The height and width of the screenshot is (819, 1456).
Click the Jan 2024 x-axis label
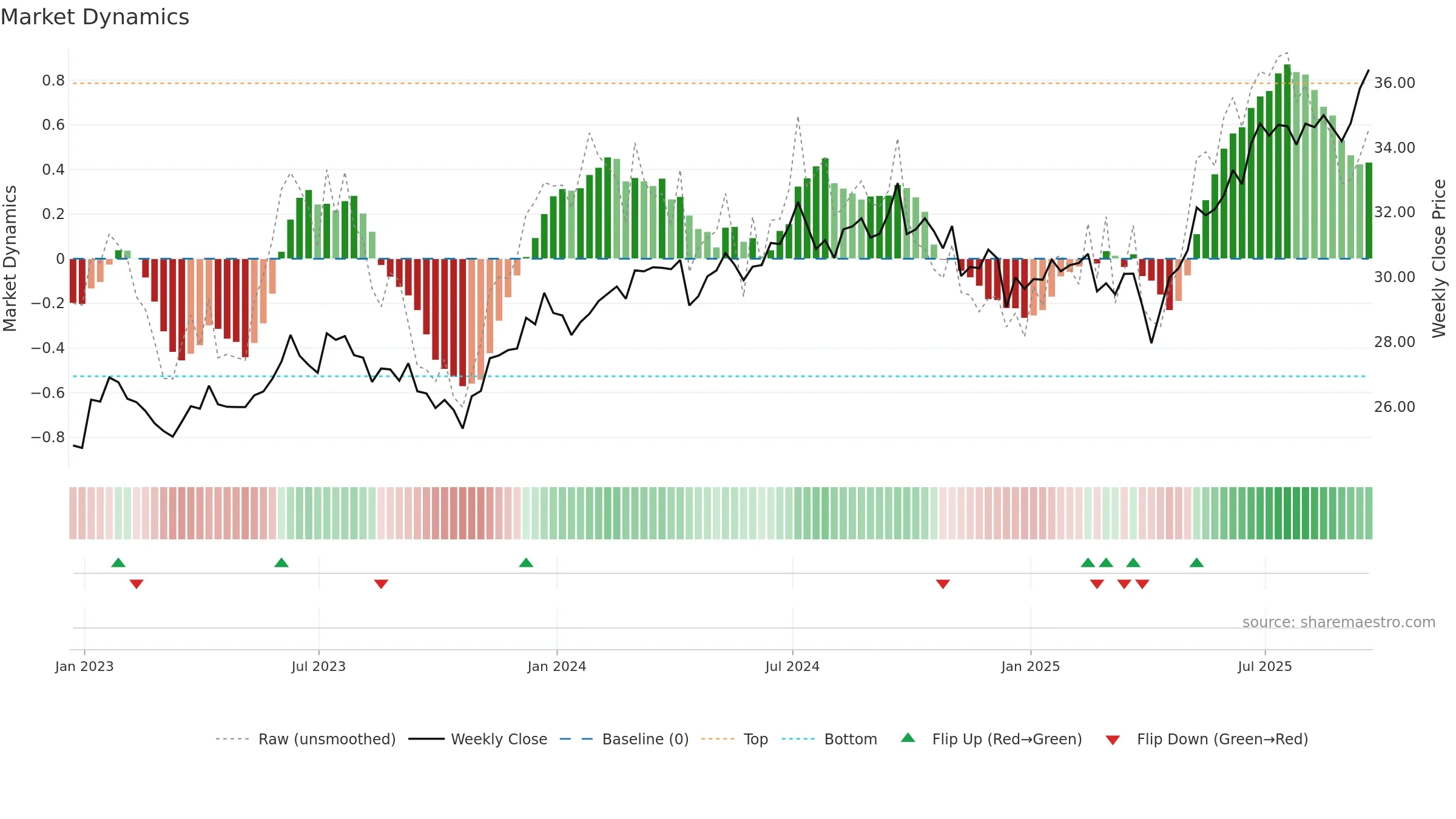click(x=557, y=666)
